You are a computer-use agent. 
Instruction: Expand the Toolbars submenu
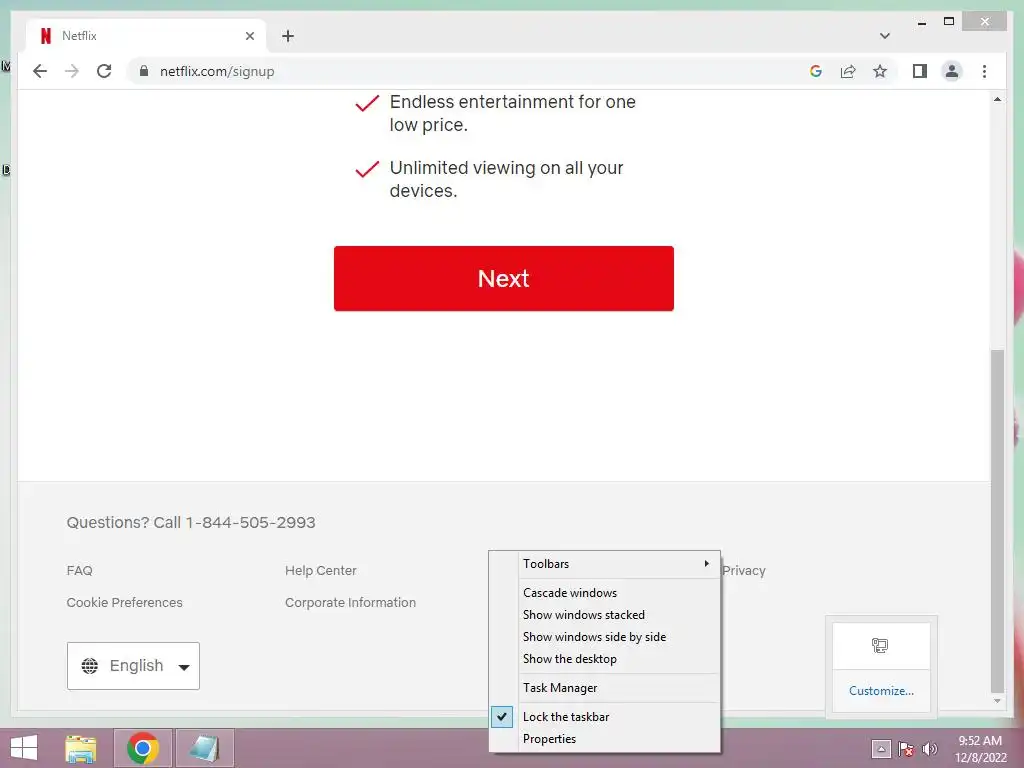605,564
